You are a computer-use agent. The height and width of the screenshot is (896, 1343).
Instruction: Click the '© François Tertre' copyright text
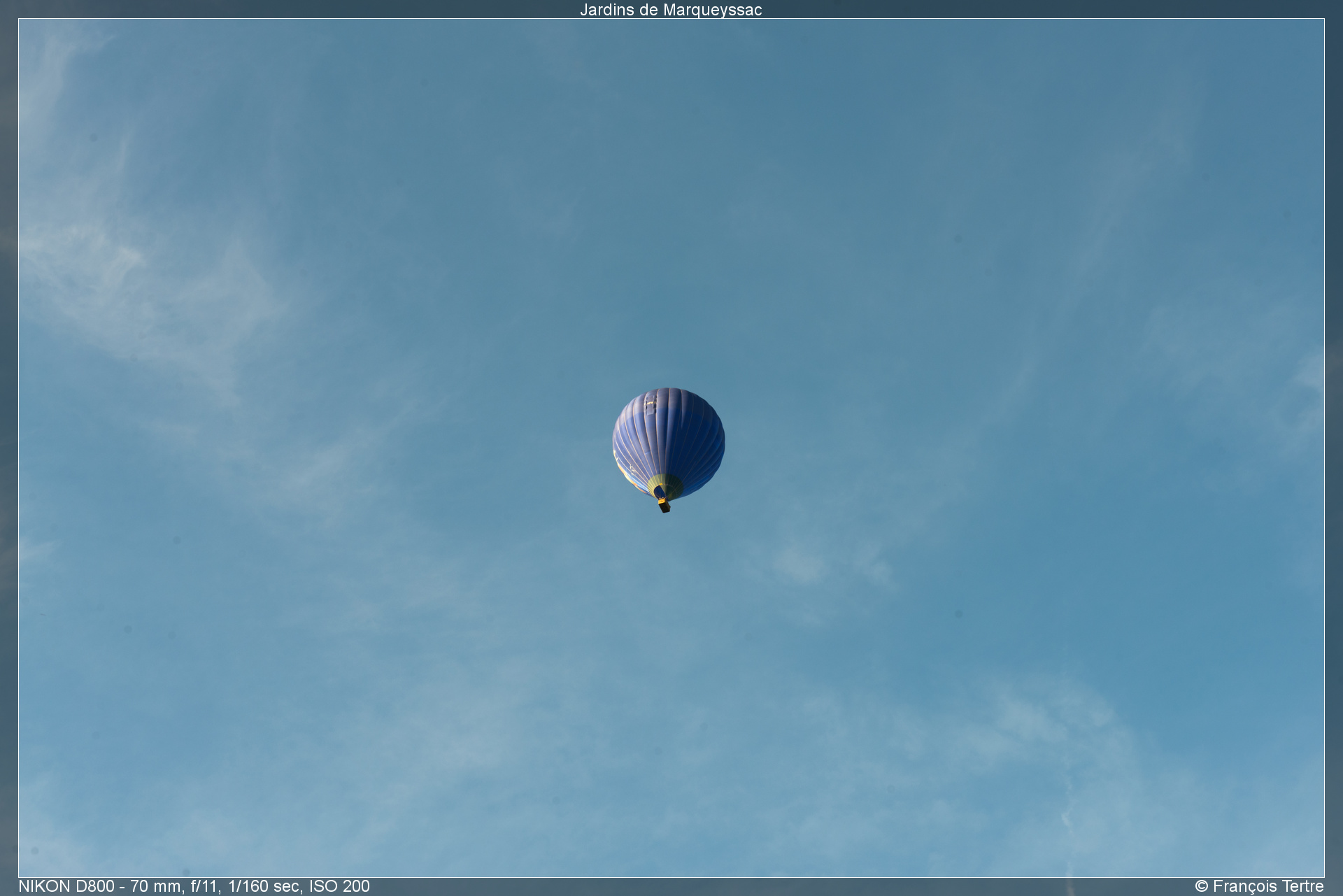coord(1259,886)
